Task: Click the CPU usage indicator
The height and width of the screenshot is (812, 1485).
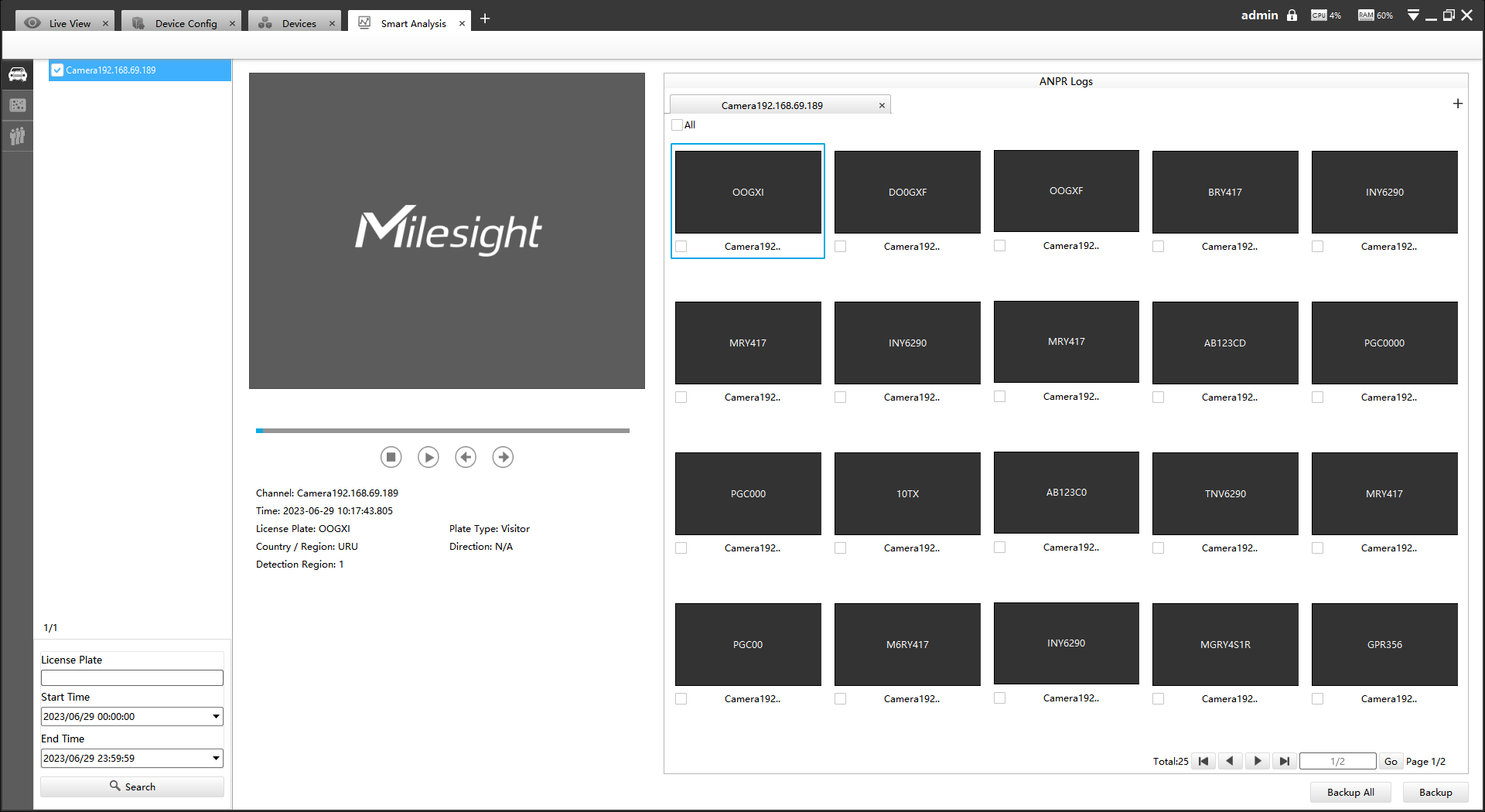Action: 1326,15
